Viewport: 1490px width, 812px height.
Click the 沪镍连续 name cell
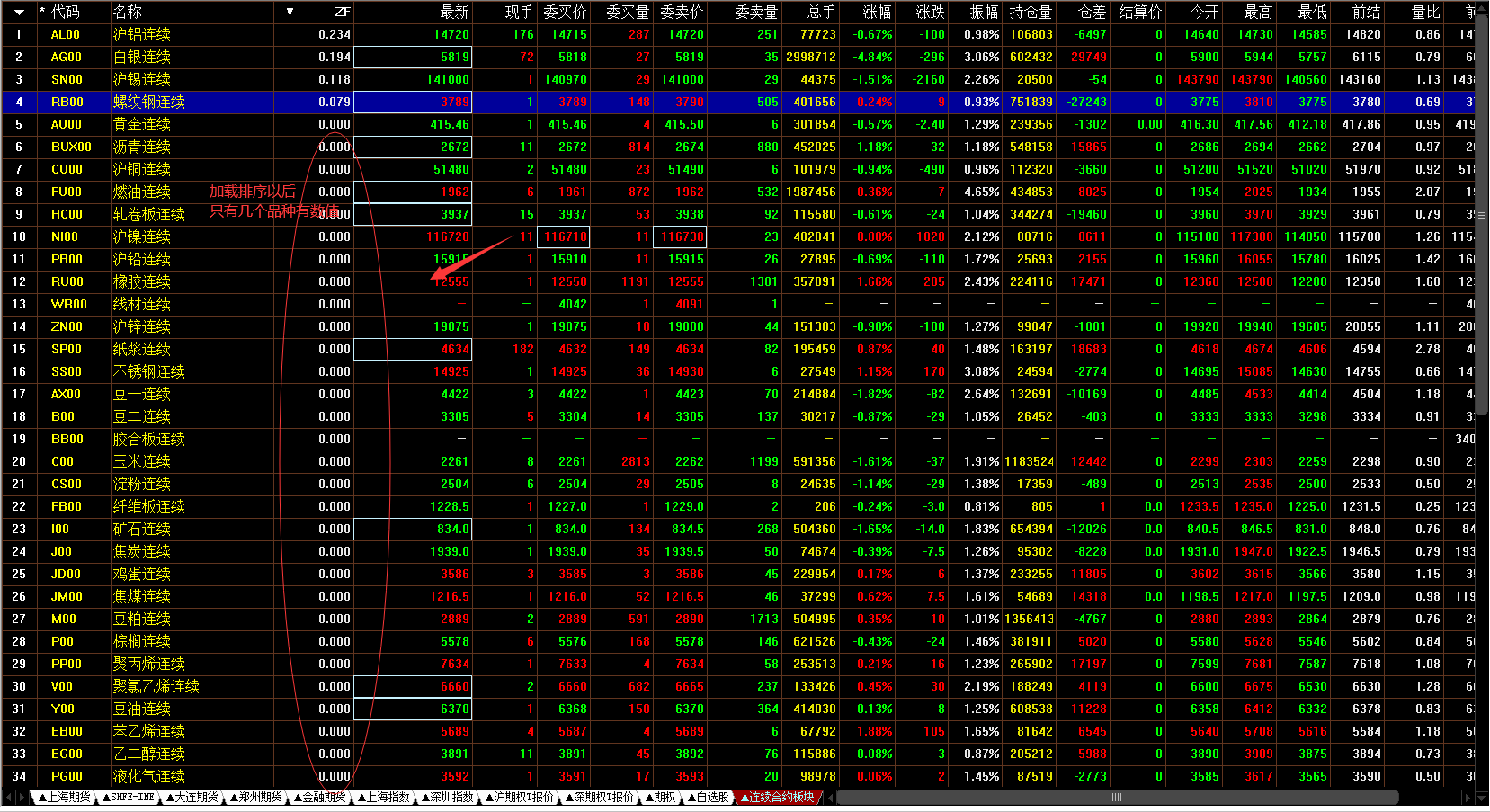(142, 236)
